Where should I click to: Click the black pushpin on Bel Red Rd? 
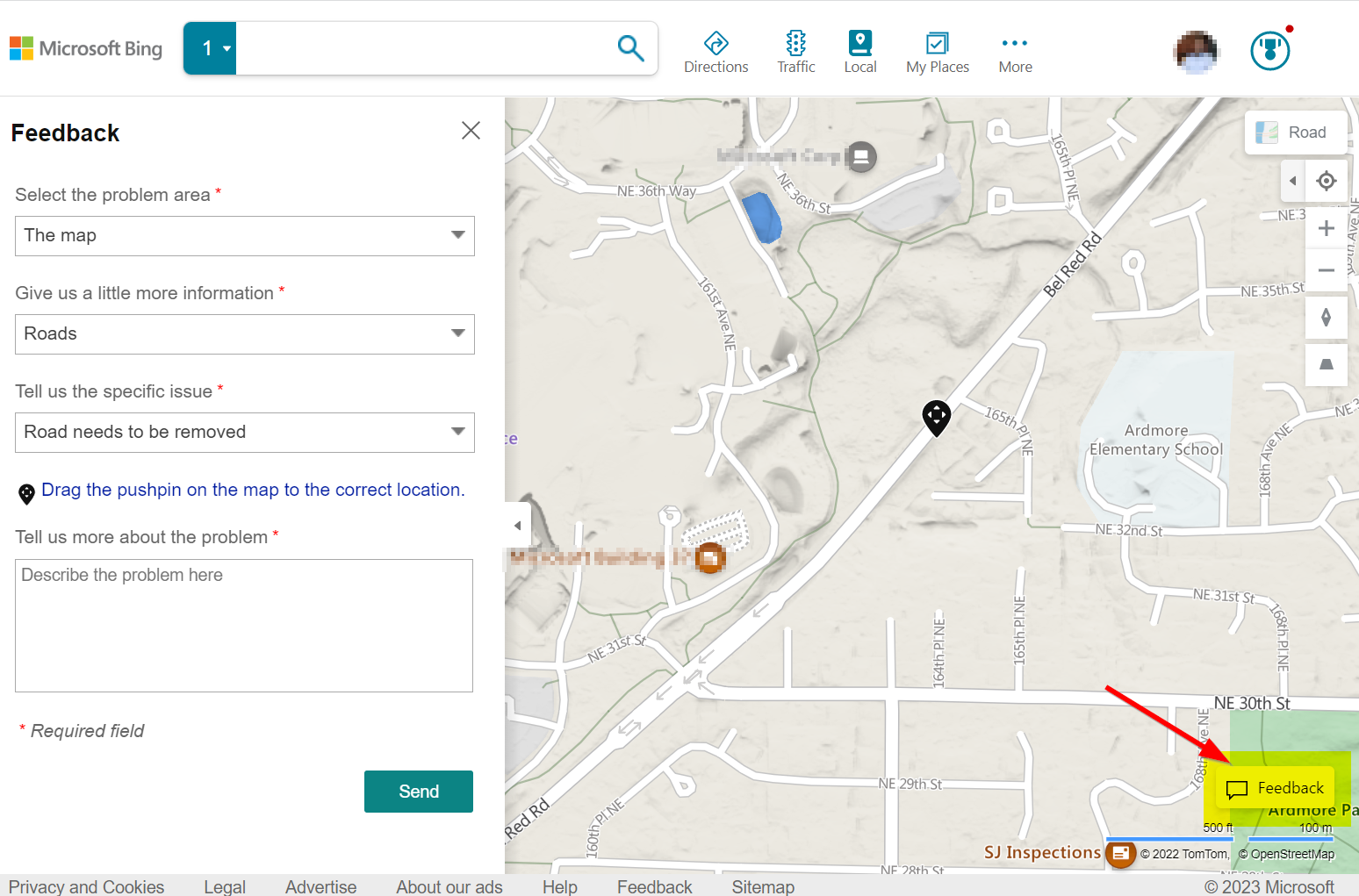pyautogui.click(x=937, y=418)
